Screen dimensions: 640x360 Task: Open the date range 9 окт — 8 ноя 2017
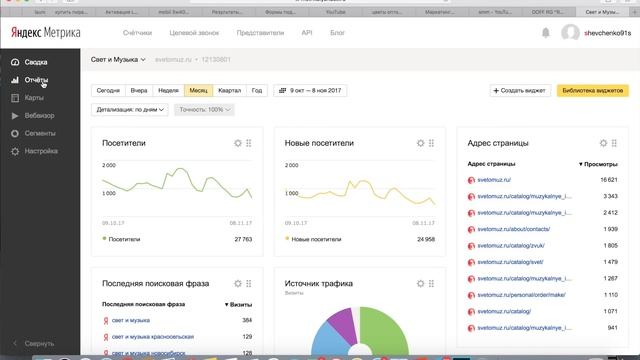[x=310, y=91]
